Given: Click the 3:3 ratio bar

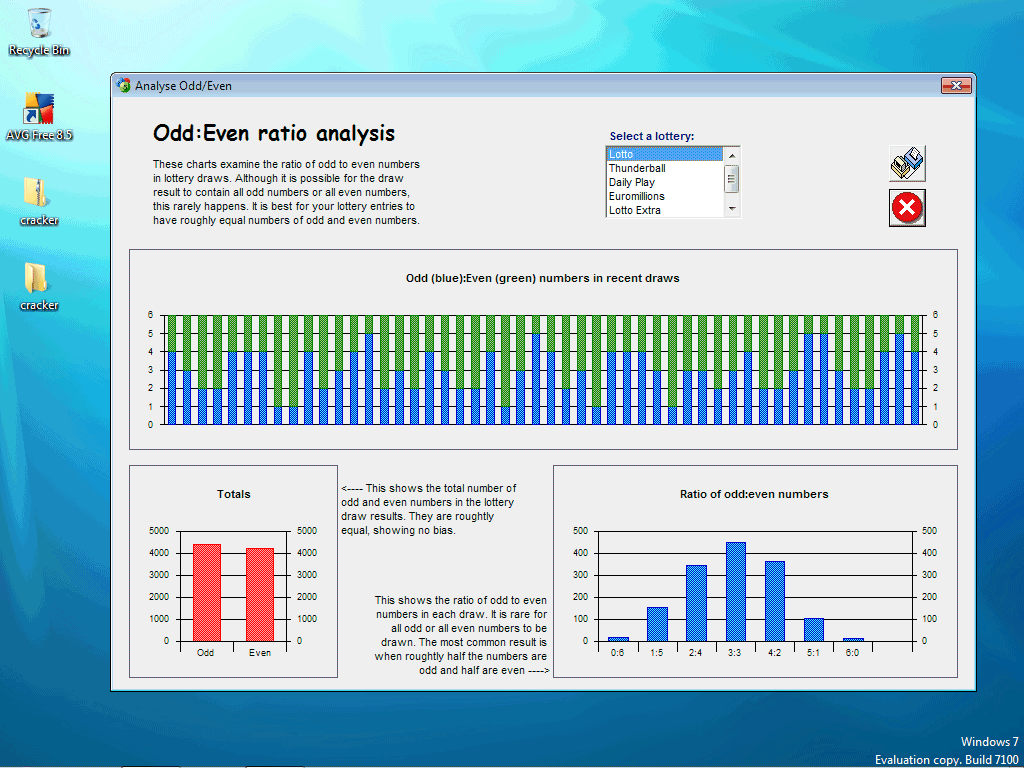Looking at the screenshot, I should (x=736, y=592).
